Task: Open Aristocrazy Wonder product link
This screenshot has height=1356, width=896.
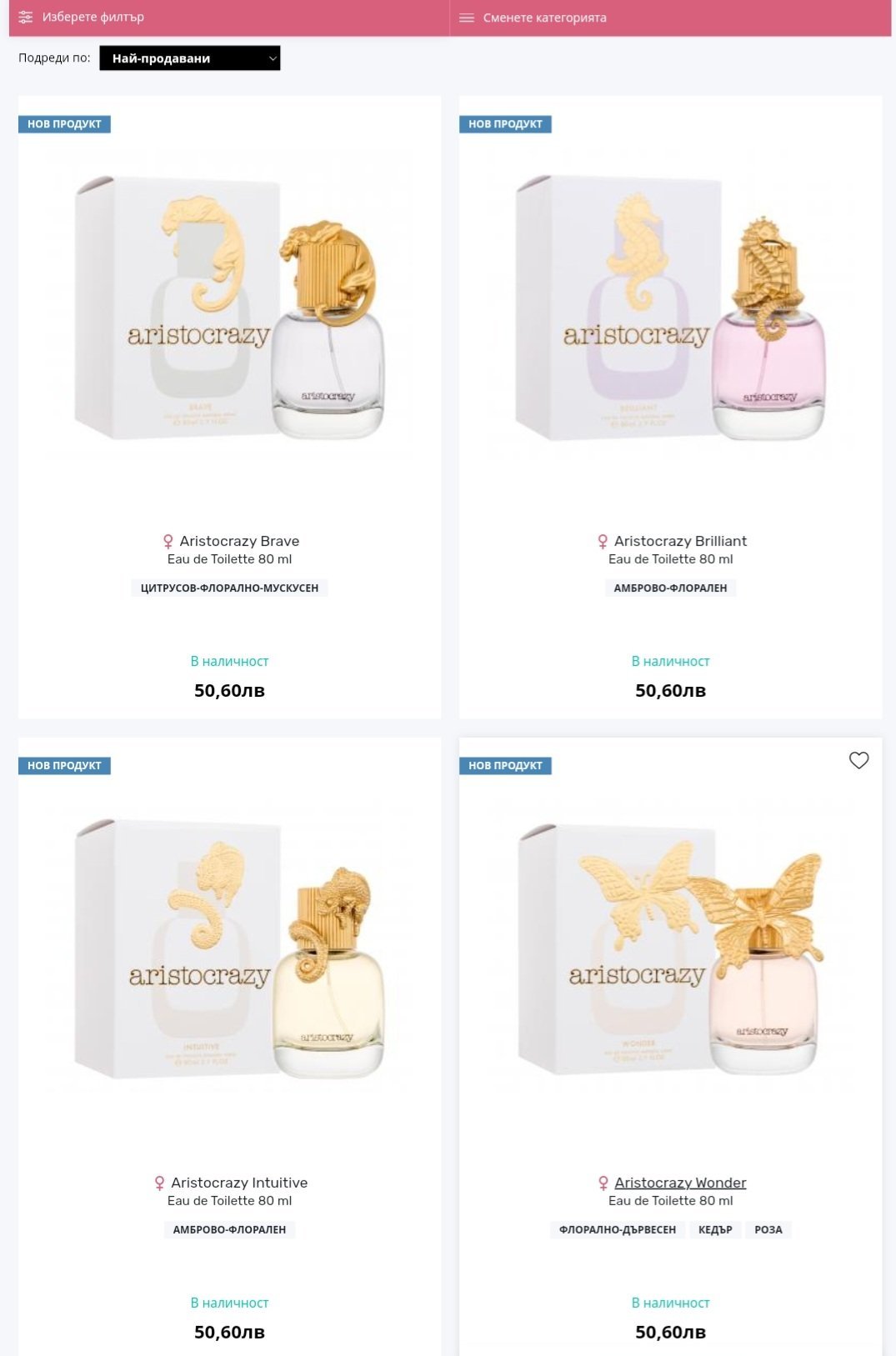Action: pyautogui.click(x=680, y=1183)
